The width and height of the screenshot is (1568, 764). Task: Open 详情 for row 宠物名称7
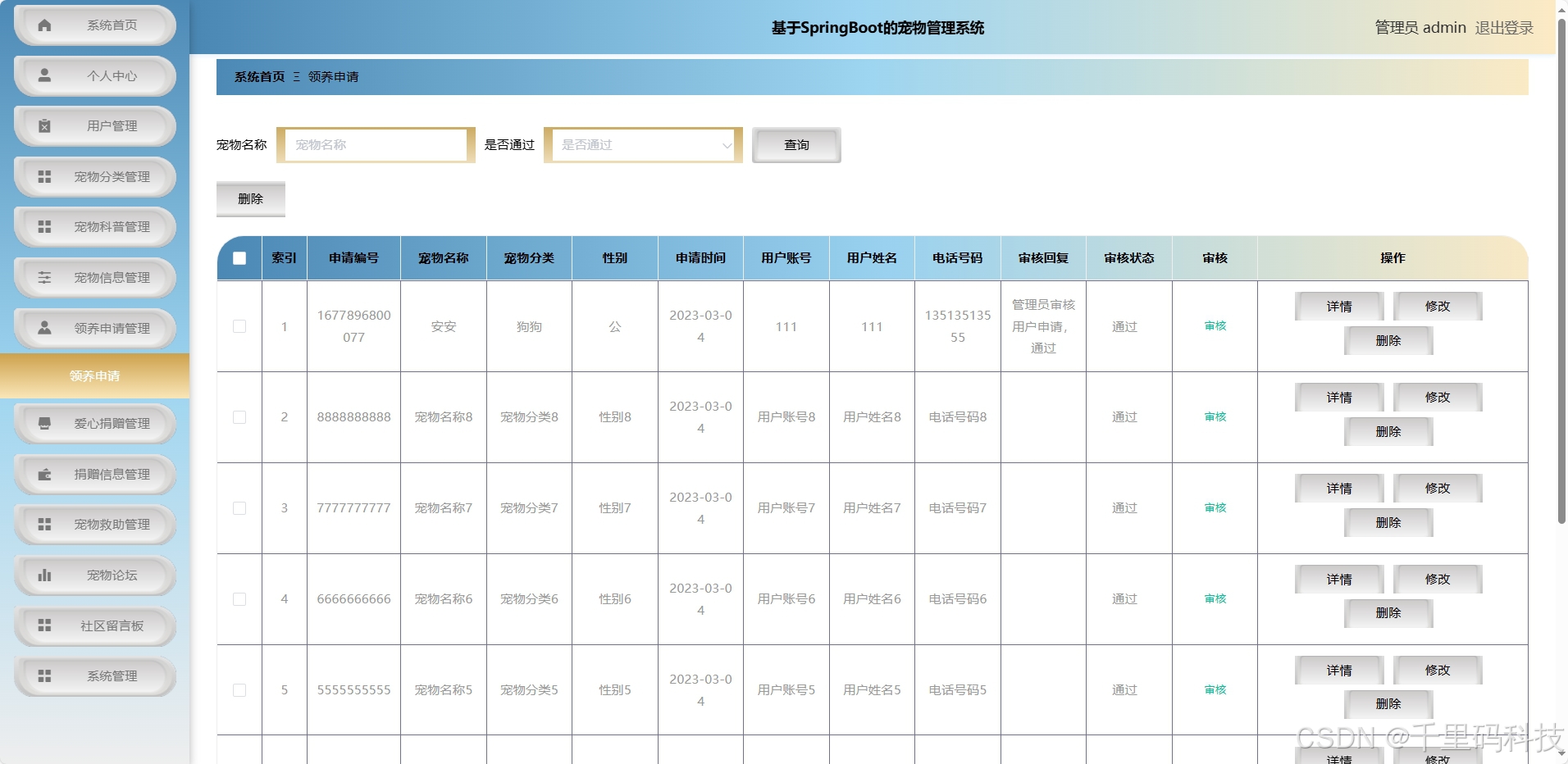pos(1339,489)
